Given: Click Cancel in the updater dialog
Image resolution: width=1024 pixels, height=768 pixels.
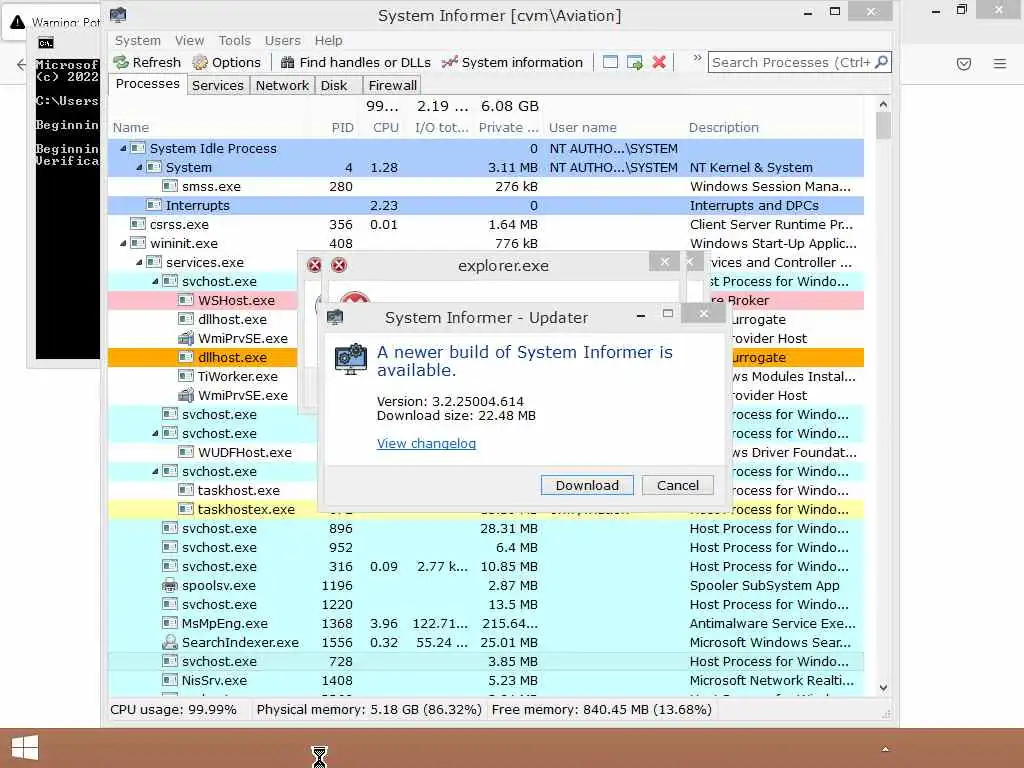Looking at the screenshot, I should point(677,485).
